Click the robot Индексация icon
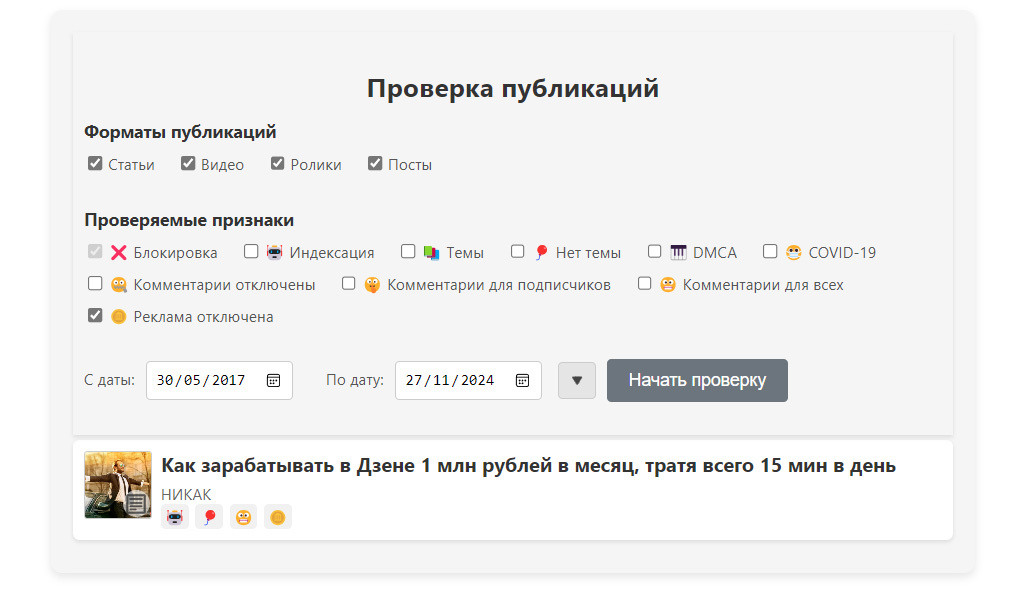This screenshot has height=591, width=1020. point(275,252)
